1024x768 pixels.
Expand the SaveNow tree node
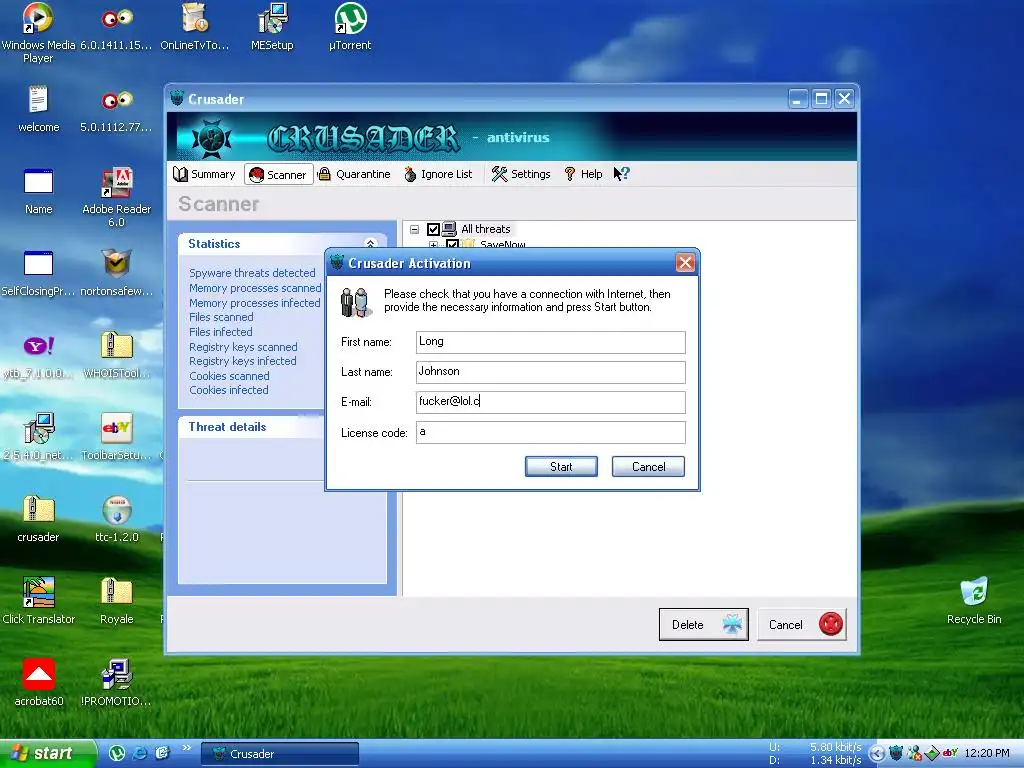pyautogui.click(x=433, y=245)
